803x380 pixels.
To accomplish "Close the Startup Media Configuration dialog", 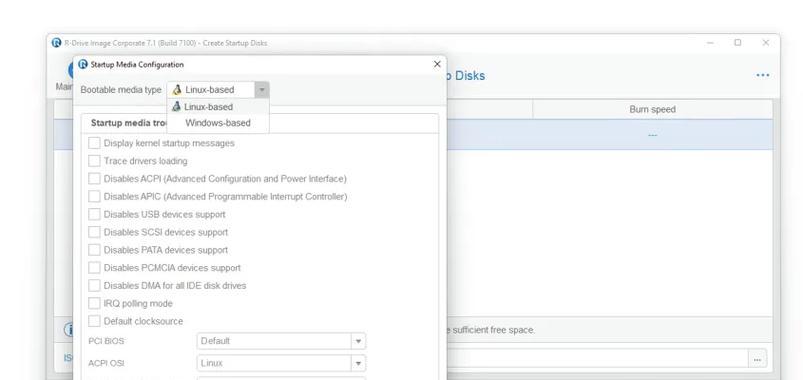I will coord(437,64).
